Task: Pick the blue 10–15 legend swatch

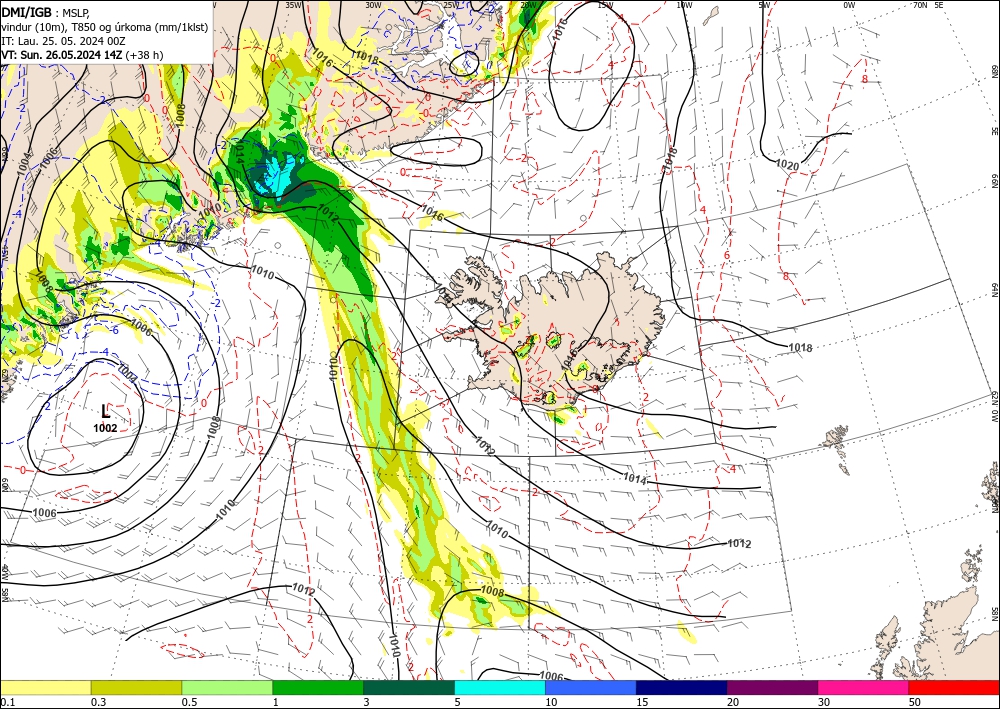Action: click(x=591, y=687)
